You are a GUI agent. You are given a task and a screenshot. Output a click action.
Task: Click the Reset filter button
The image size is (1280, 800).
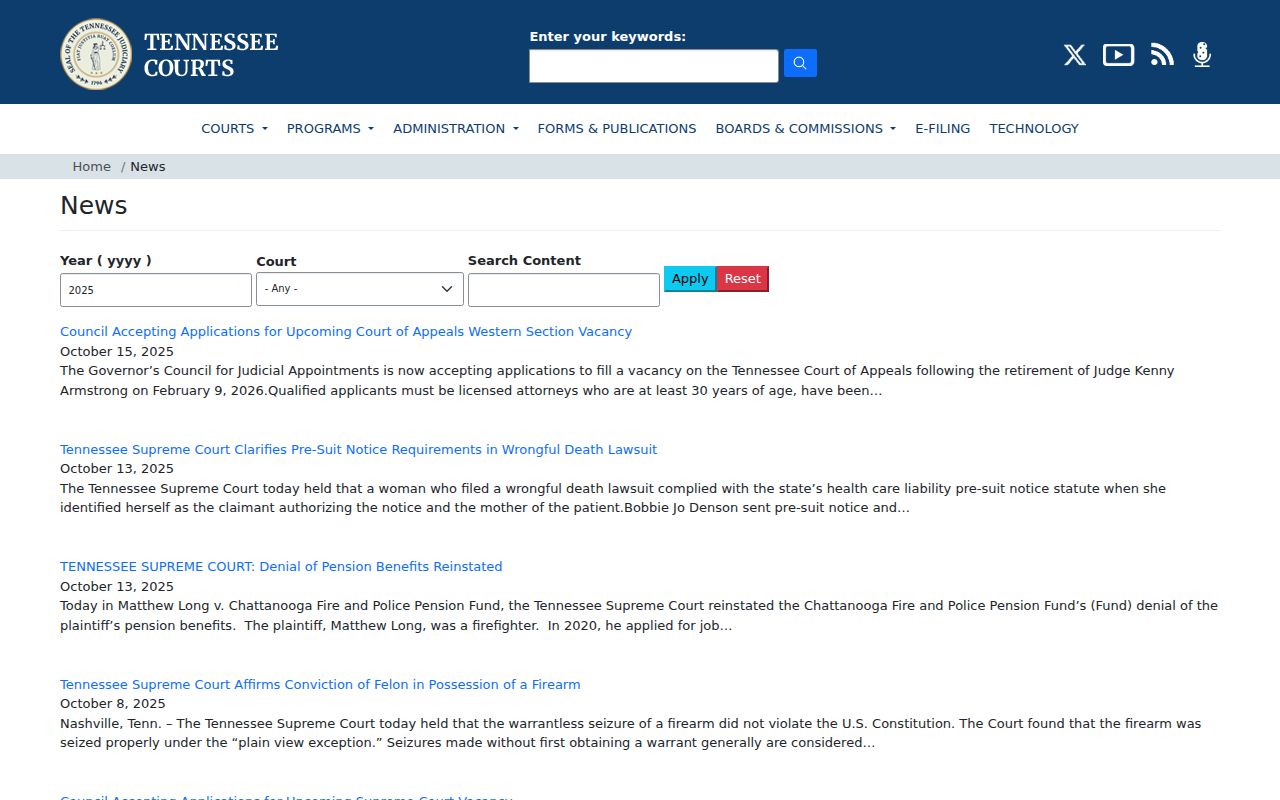(742, 279)
